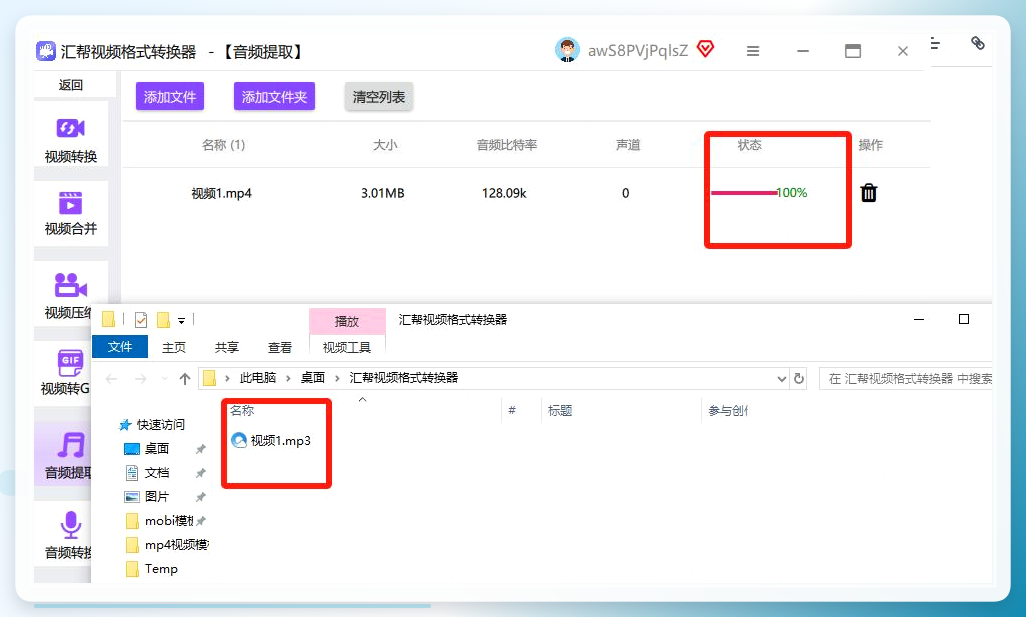The image size is (1026, 617).
Task: Click the 3.01MB size cell
Action: [x=383, y=194]
